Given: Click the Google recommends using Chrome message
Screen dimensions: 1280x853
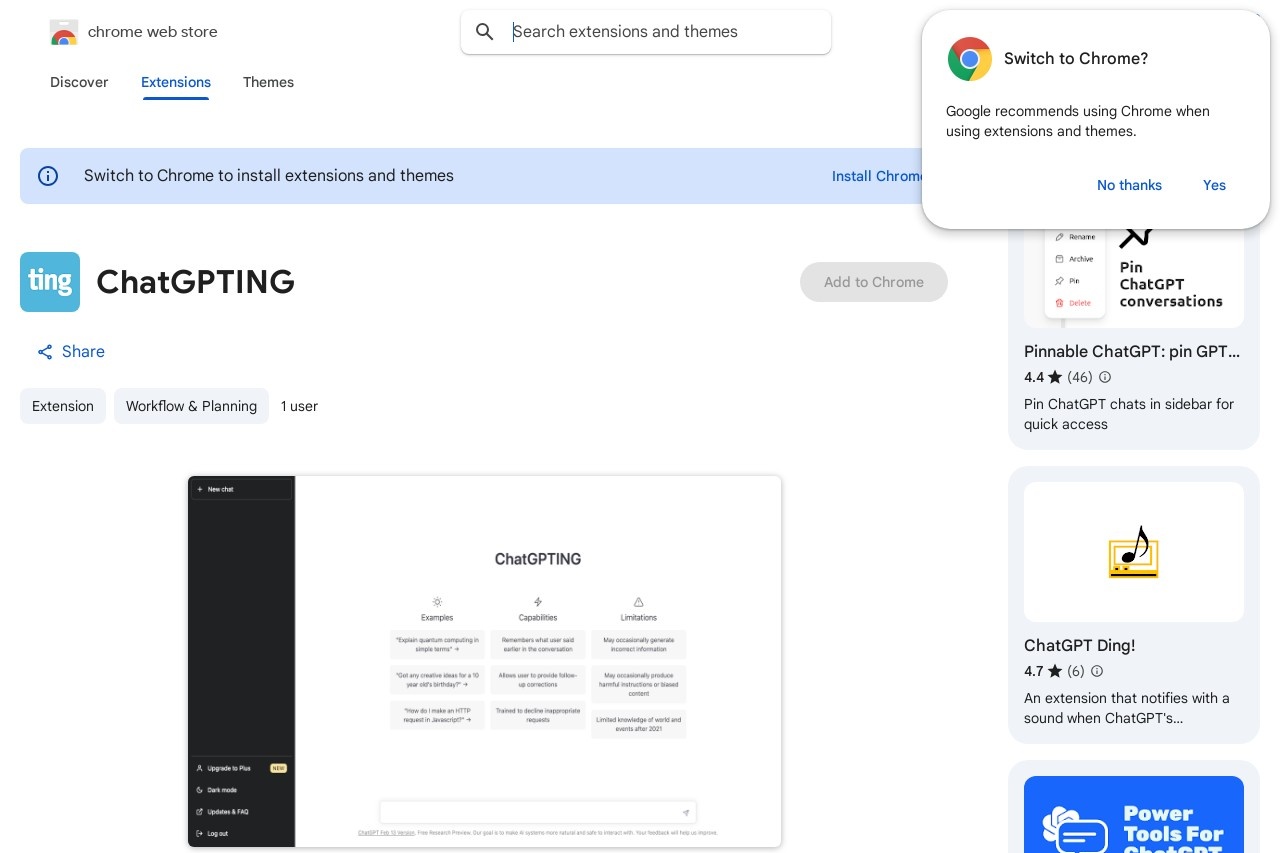Looking at the screenshot, I should [x=1078, y=121].
